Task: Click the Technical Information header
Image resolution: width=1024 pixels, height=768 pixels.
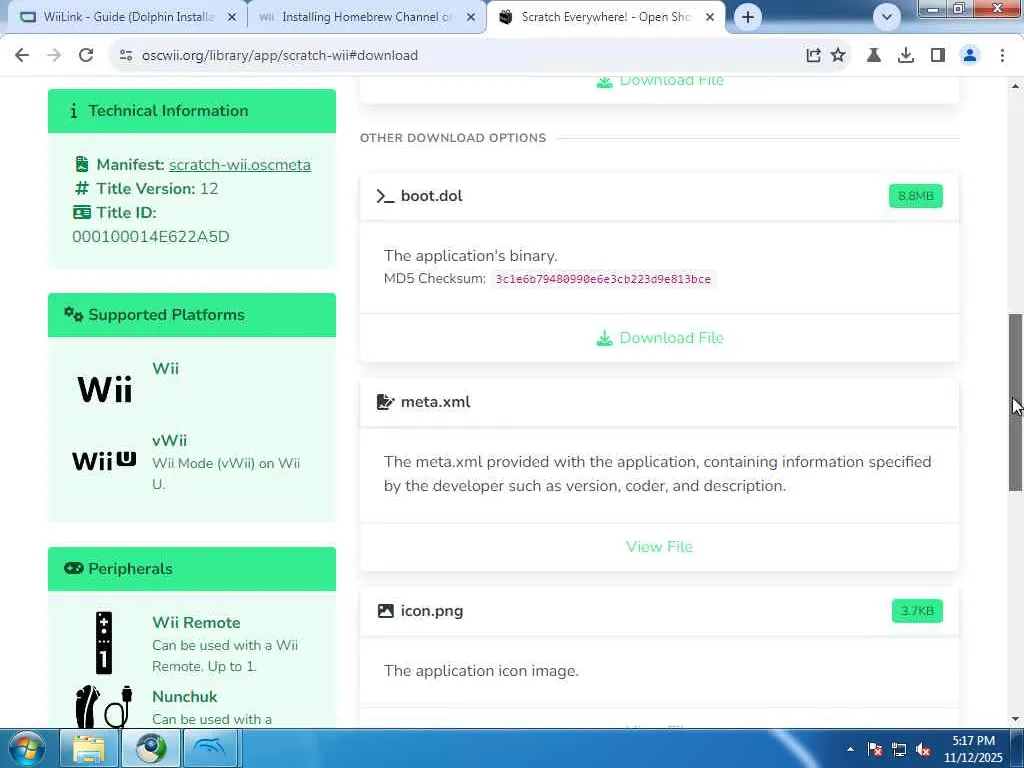Action: pos(192,110)
